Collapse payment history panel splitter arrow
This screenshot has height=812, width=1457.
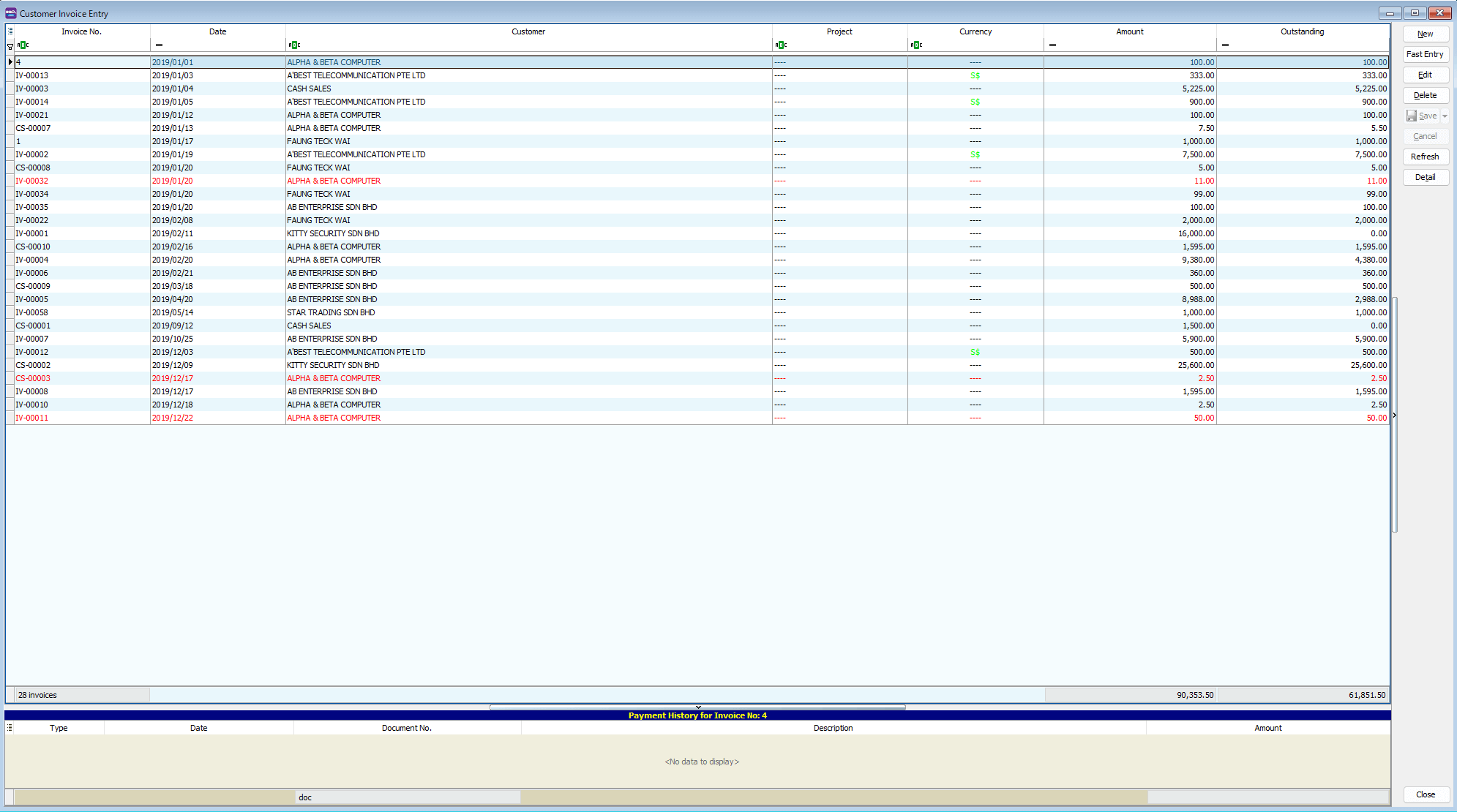[x=698, y=707]
